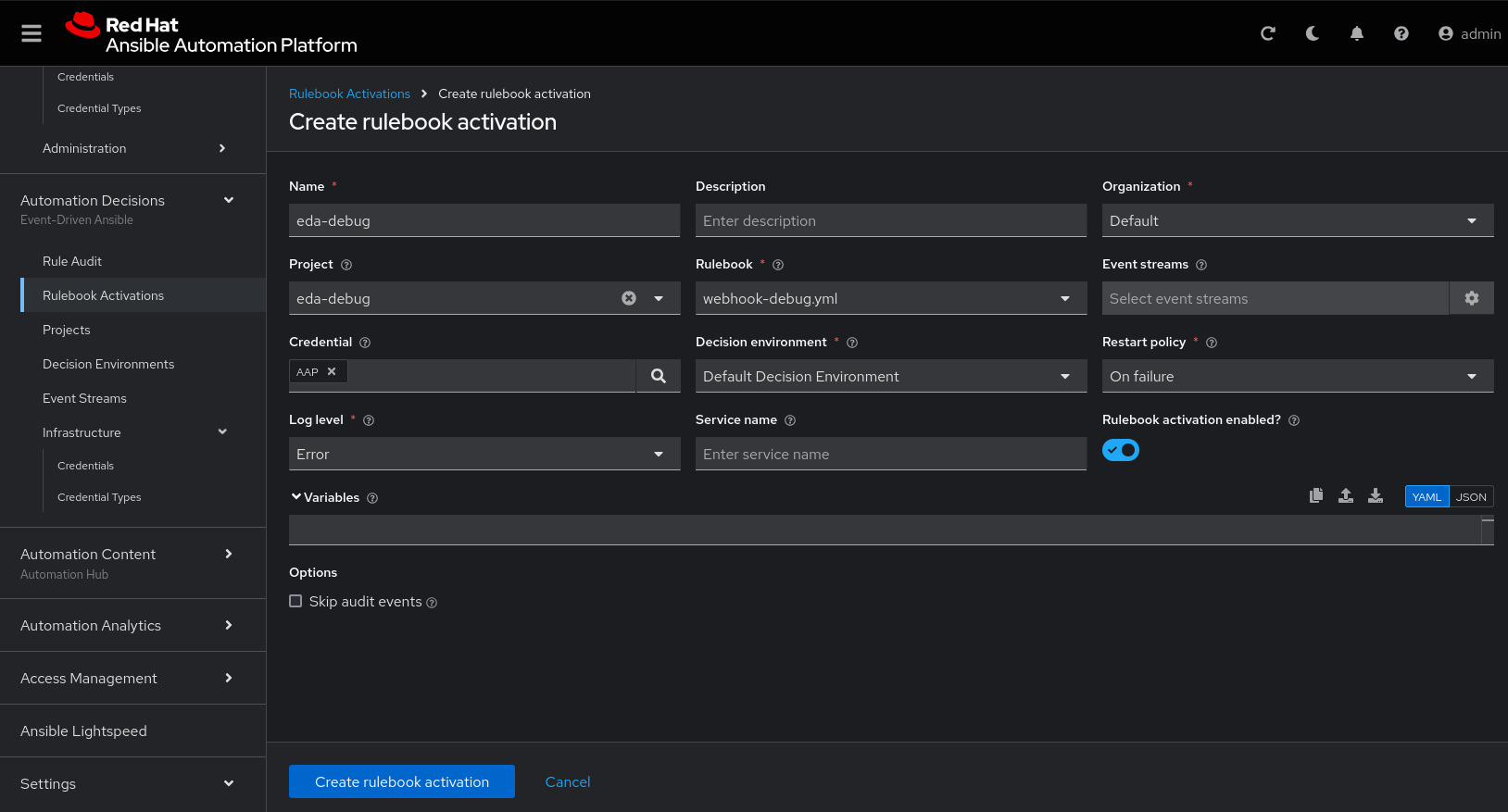Viewport: 1508px width, 812px height.
Task: Open the admin user menu
Action: tap(1469, 33)
